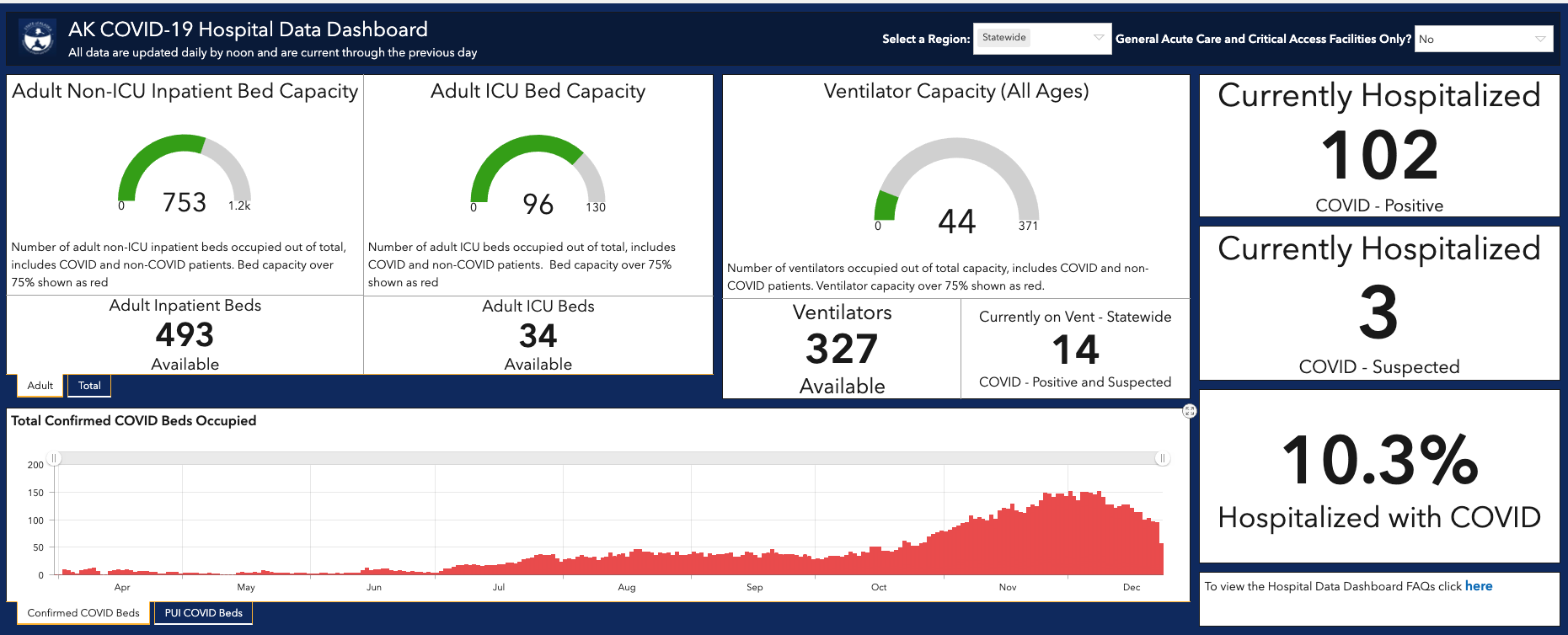Open the Statewide region combo box

(1042, 38)
